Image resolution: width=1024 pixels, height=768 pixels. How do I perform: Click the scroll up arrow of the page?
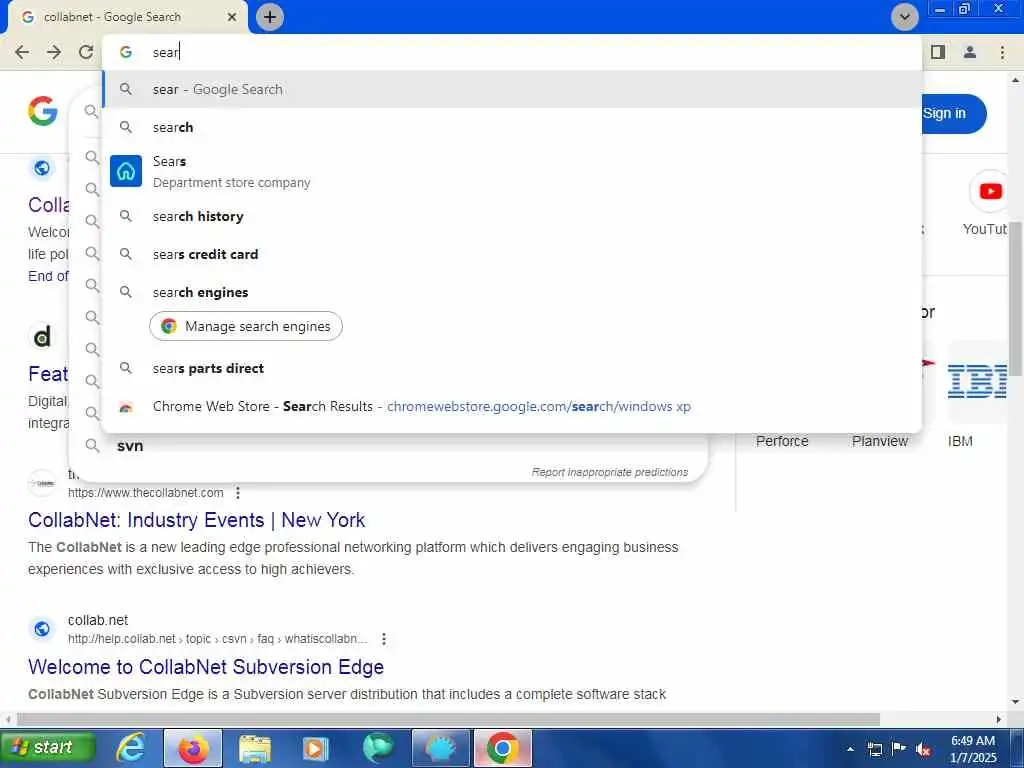[1016, 80]
